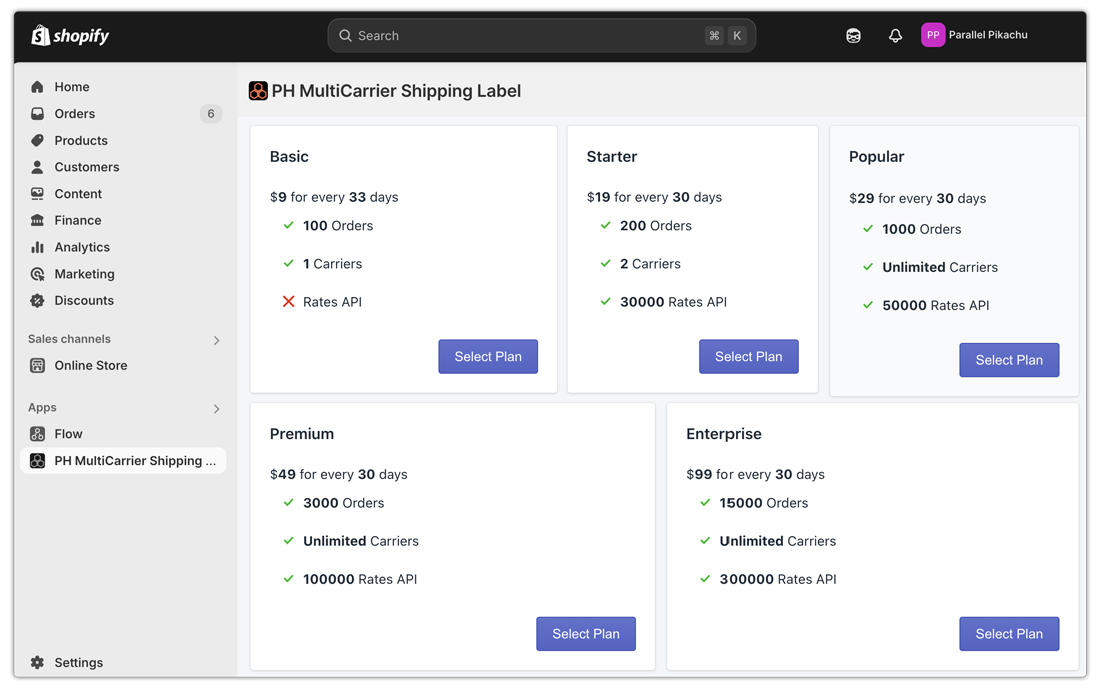Open the notifications bell
Image resolution: width=1100 pixels, height=688 pixels.
tap(895, 36)
